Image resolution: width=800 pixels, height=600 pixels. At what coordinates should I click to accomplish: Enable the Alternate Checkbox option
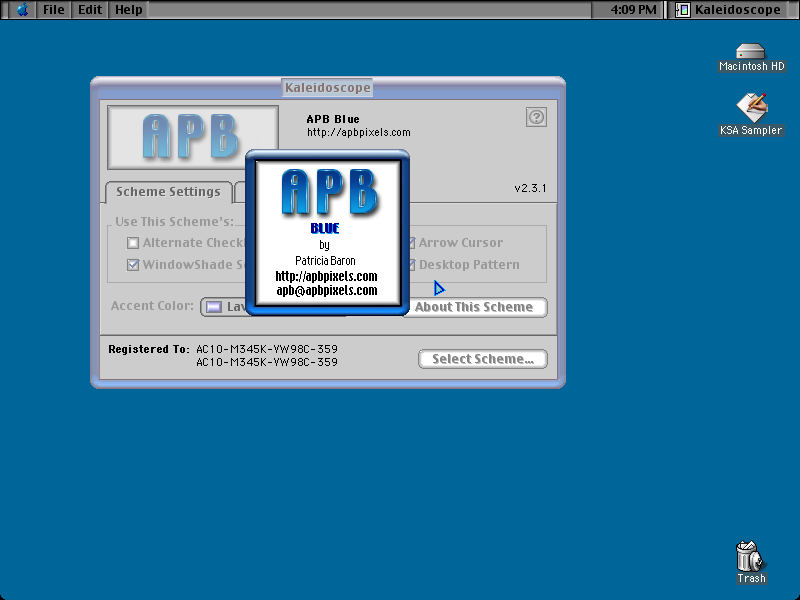point(133,243)
